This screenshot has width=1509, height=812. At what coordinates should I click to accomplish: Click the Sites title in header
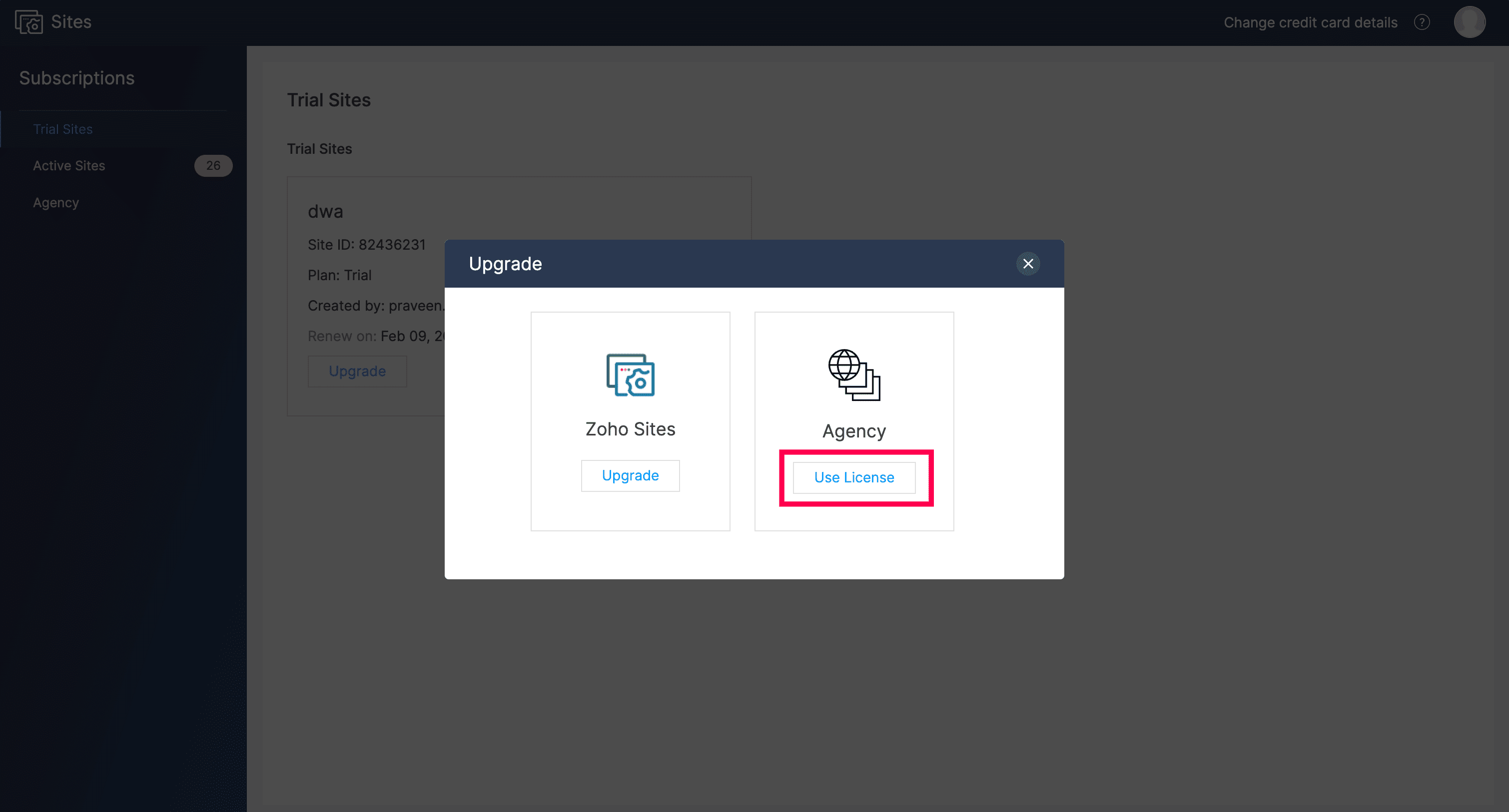[71, 21]
